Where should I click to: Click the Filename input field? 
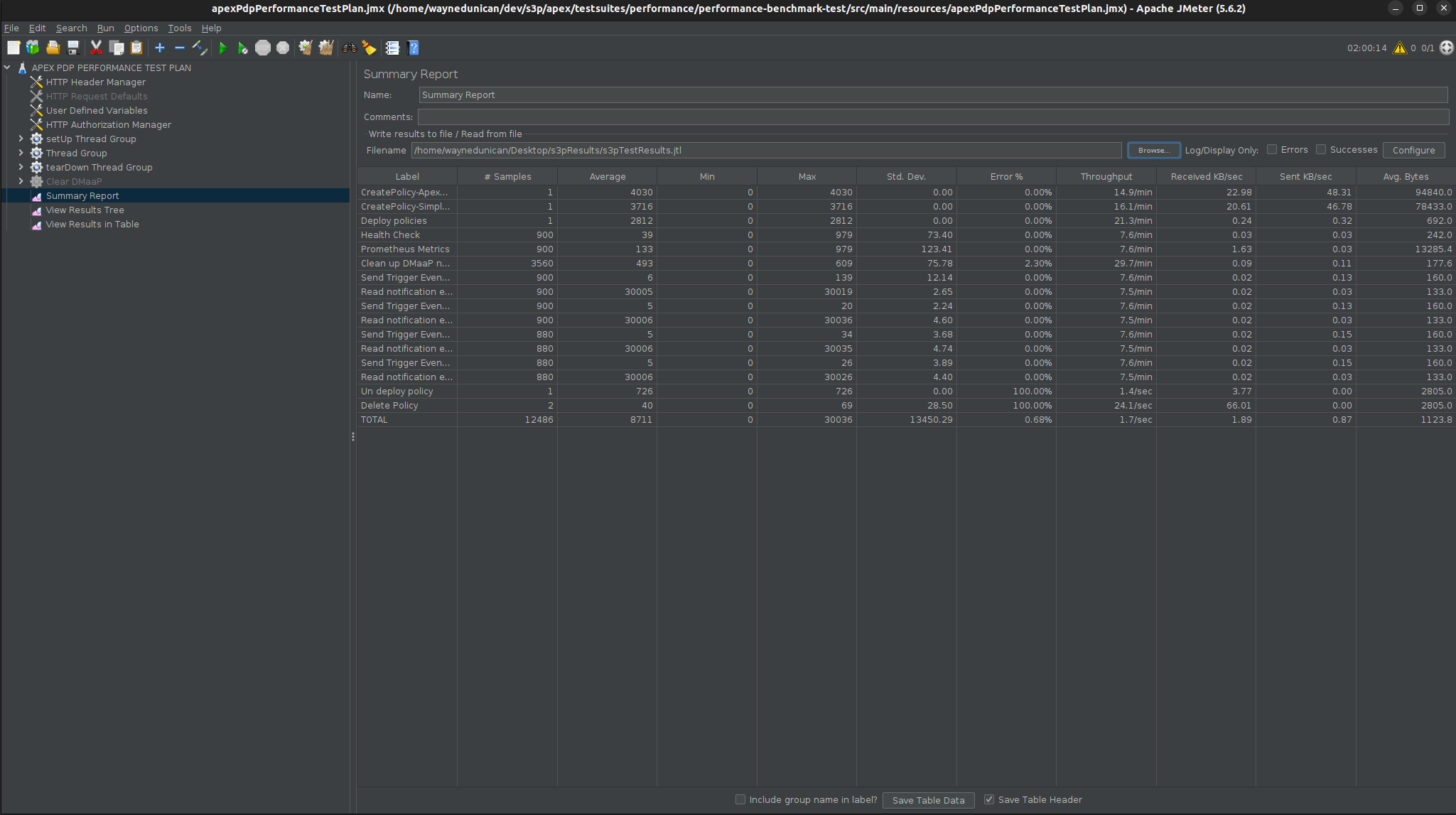[x=766, y=150]
